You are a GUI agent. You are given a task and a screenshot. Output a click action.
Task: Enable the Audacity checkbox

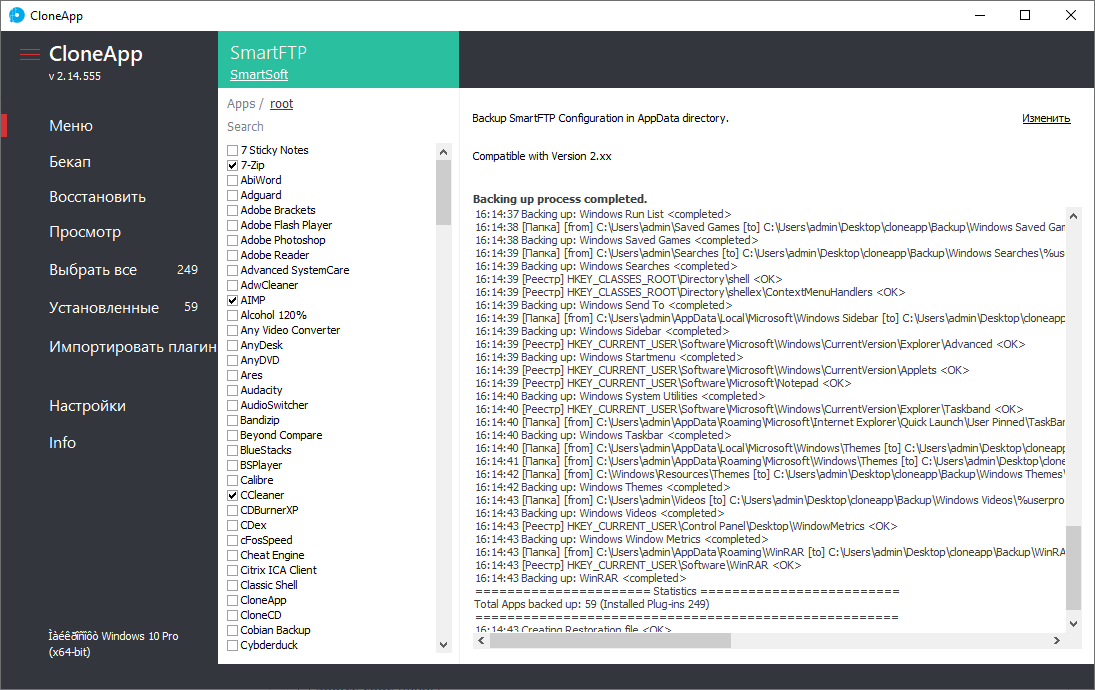[x=233, y=390]
